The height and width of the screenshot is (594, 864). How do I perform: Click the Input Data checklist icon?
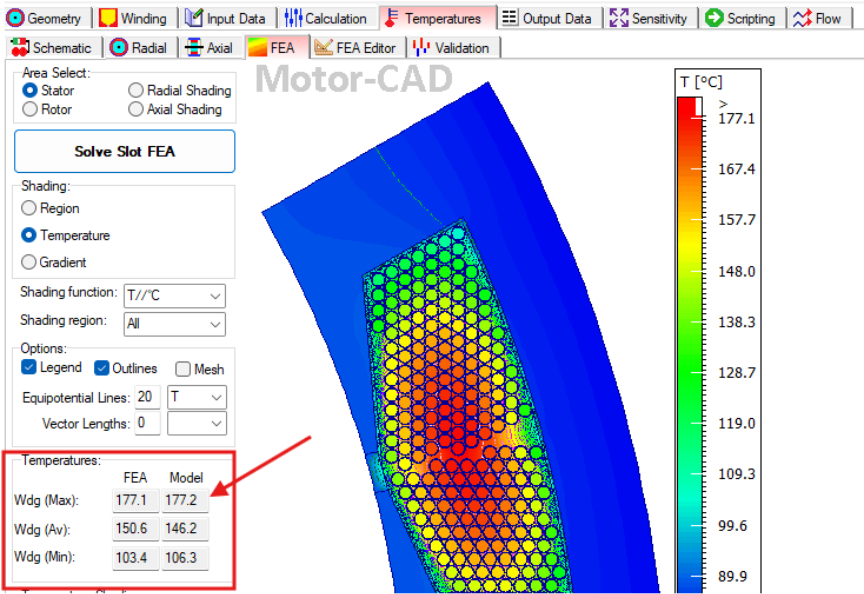[x=194, y=18]
